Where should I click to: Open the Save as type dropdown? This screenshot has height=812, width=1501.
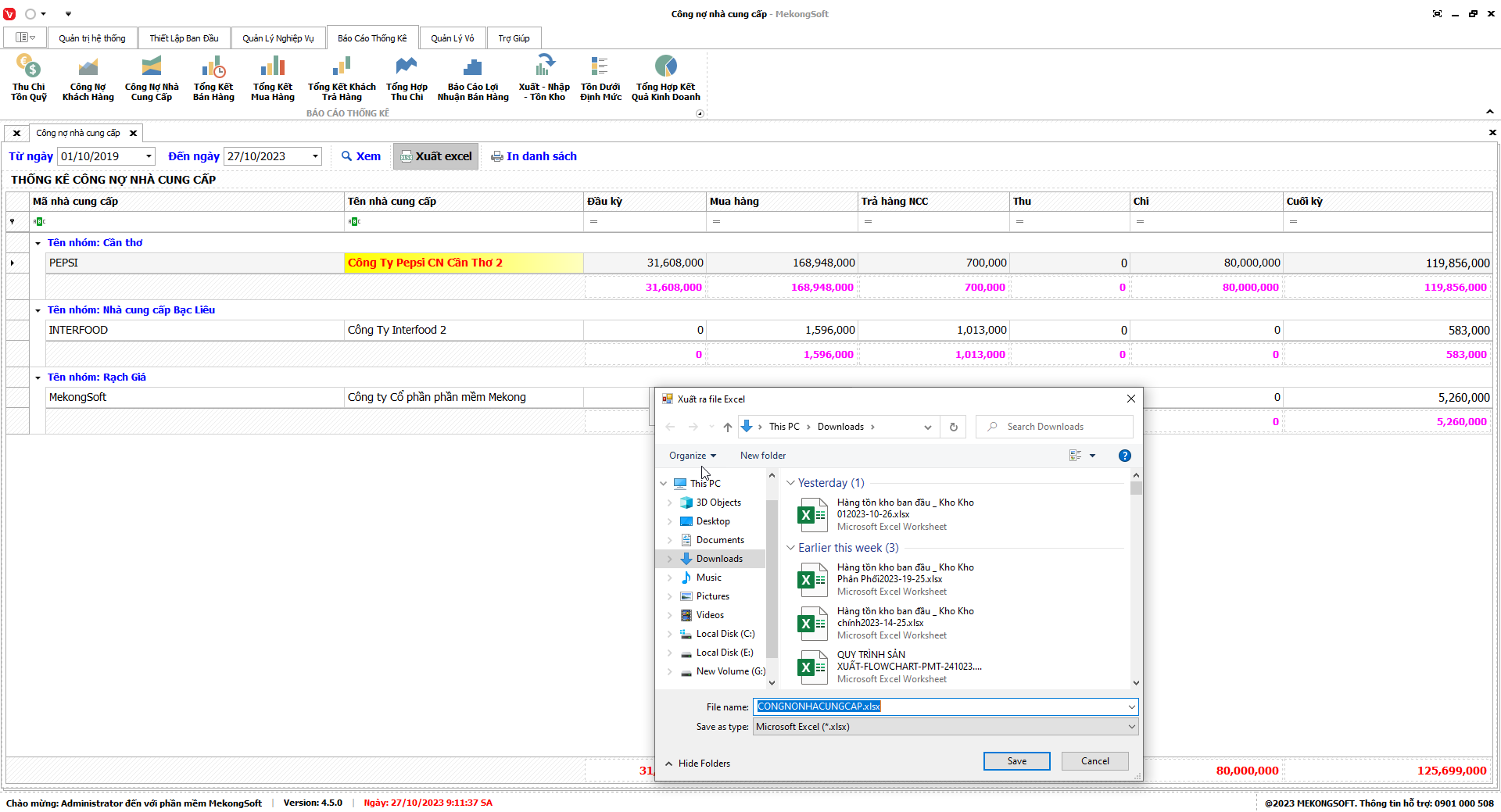[1130, 727]
